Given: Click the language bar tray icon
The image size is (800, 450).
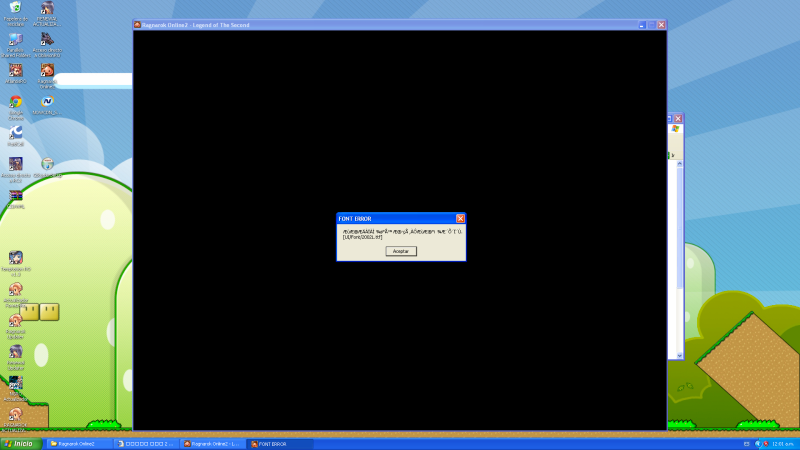Looking at the screenshot, I should [746, 444].
